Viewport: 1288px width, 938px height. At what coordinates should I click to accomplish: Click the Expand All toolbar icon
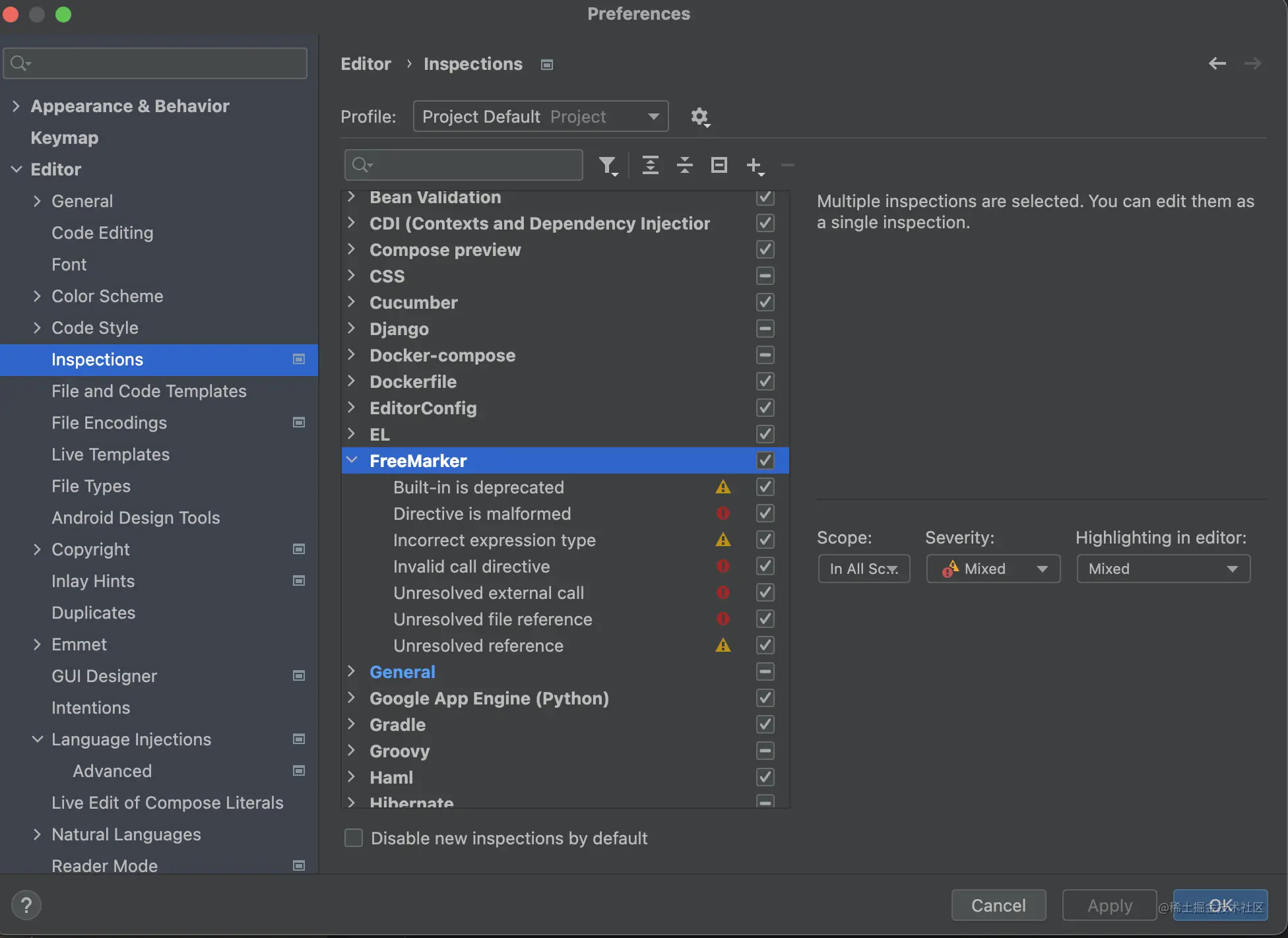[x=650, y=165]
